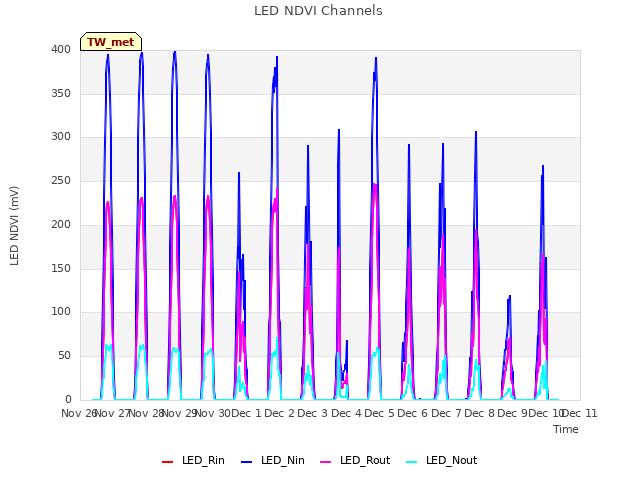Click the Dec 2 x-axis tick label
640x480 pixels.
point(280,413)
